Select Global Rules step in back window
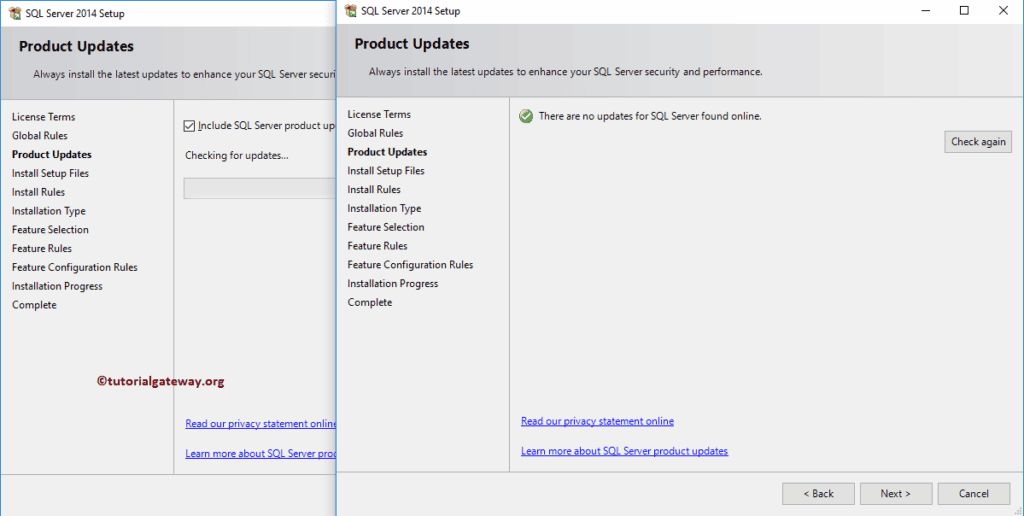 (x=39, y=136)
